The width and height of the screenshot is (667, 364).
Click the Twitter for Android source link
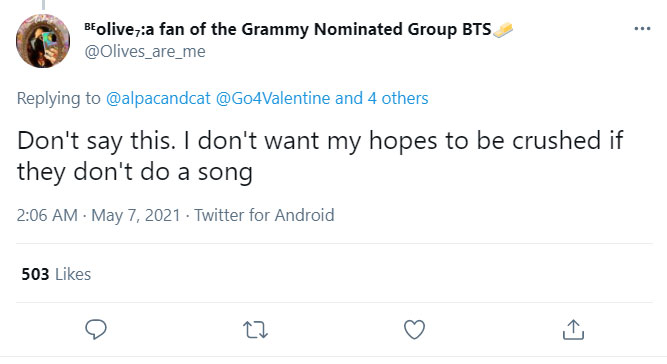click(x=264, y=215)
